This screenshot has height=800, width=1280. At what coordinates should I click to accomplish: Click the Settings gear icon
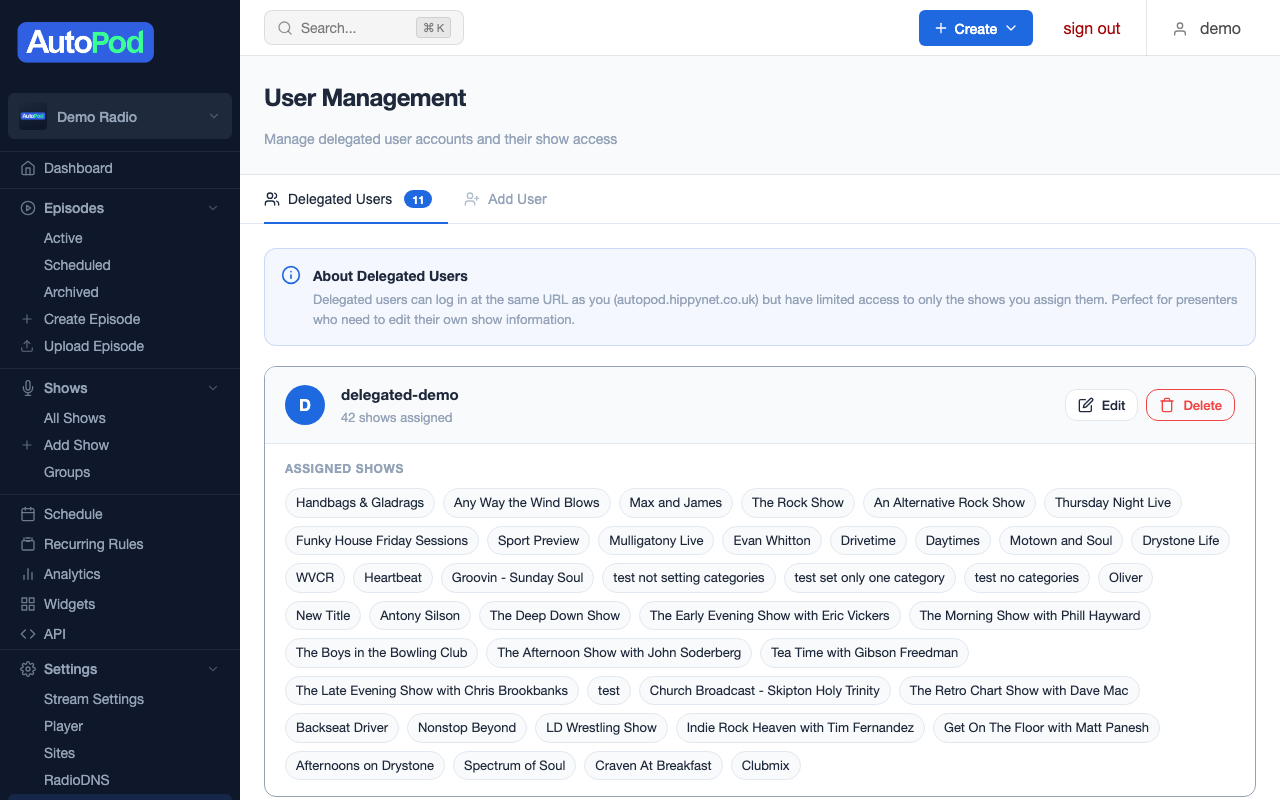pyautogui.click(x=27, y=669)
